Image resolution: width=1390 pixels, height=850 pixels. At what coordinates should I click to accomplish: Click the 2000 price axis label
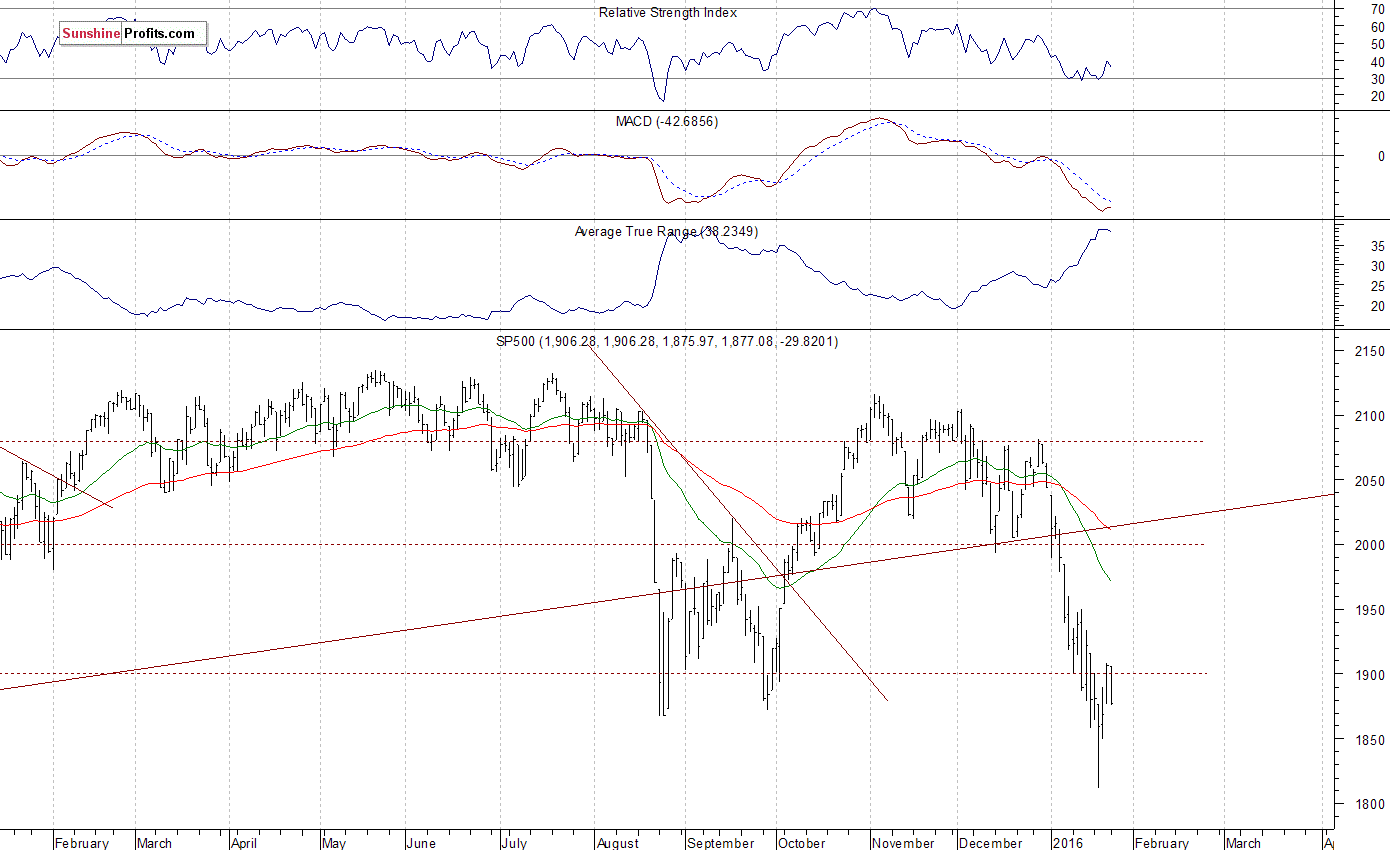coord(1370,545)
